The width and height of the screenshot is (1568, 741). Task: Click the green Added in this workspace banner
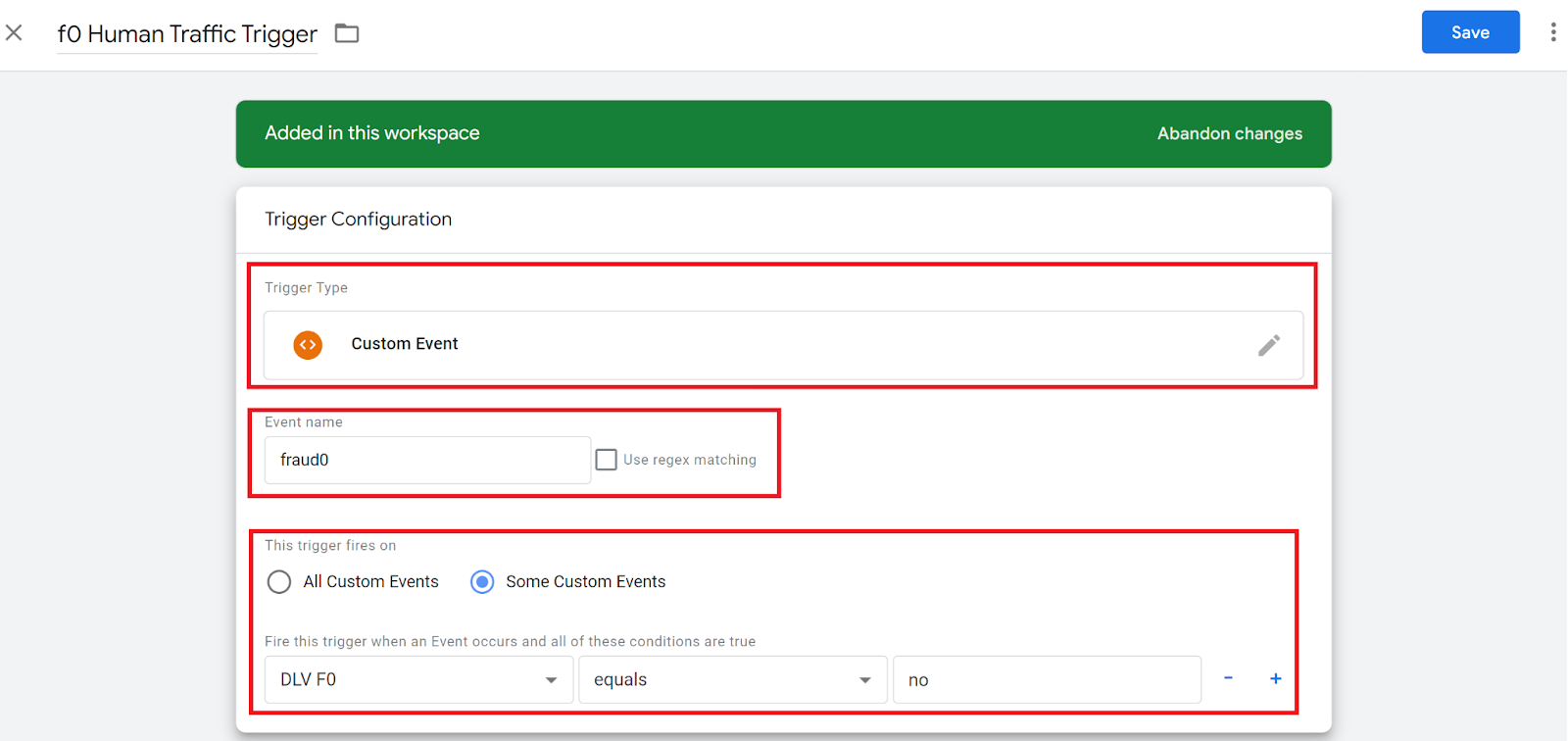point(686,134)
